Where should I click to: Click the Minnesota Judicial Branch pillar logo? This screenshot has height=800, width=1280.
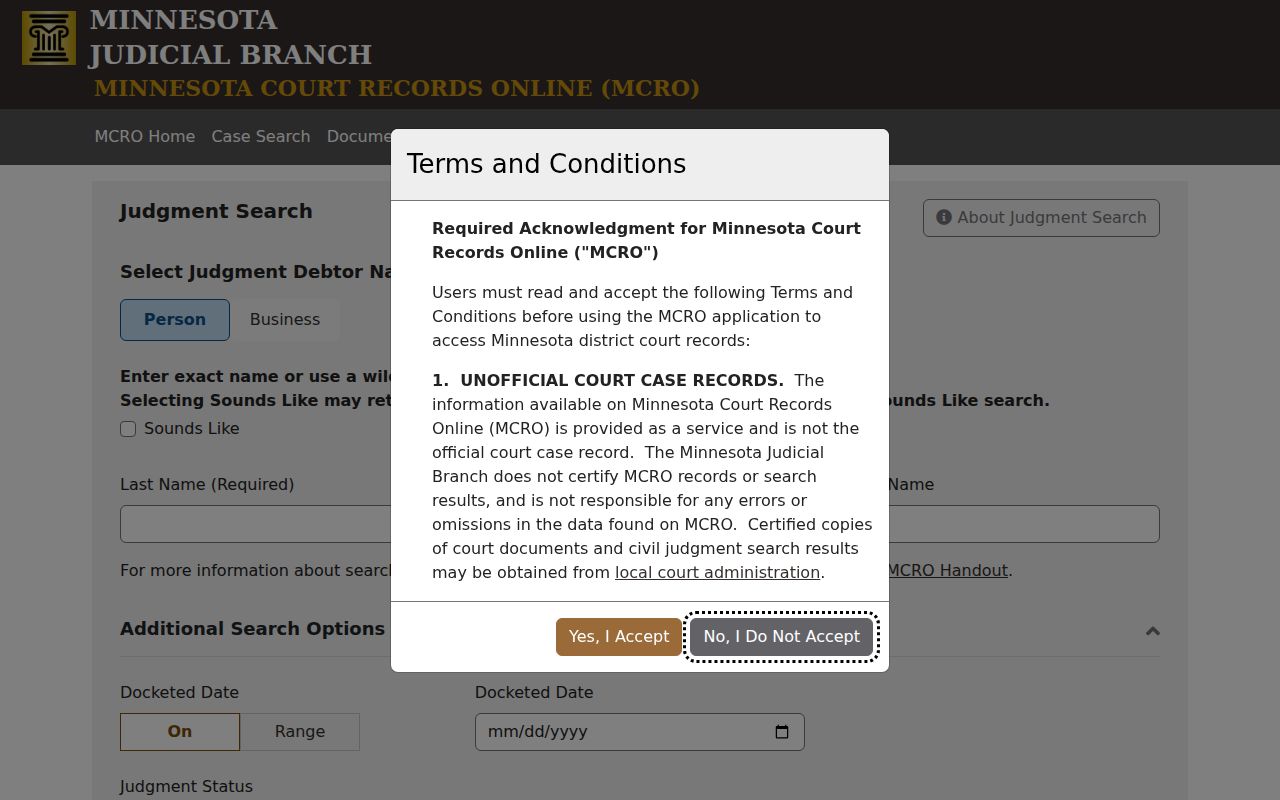click(x=49, y=38)
